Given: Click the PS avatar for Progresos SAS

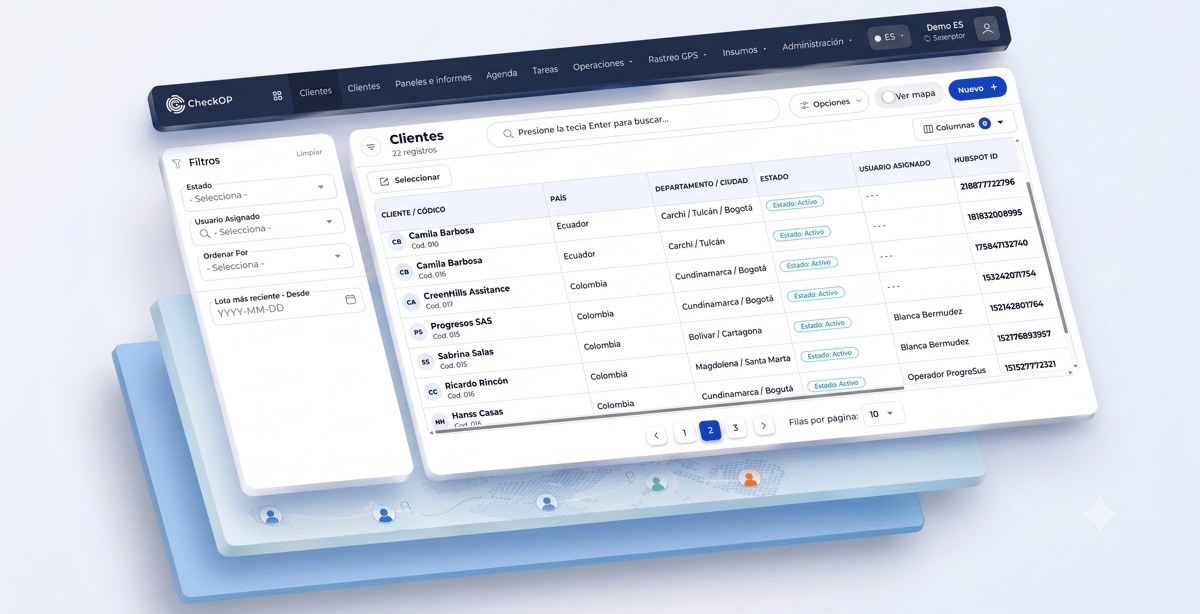Looking at the screenshot, I should coord(418,332).
